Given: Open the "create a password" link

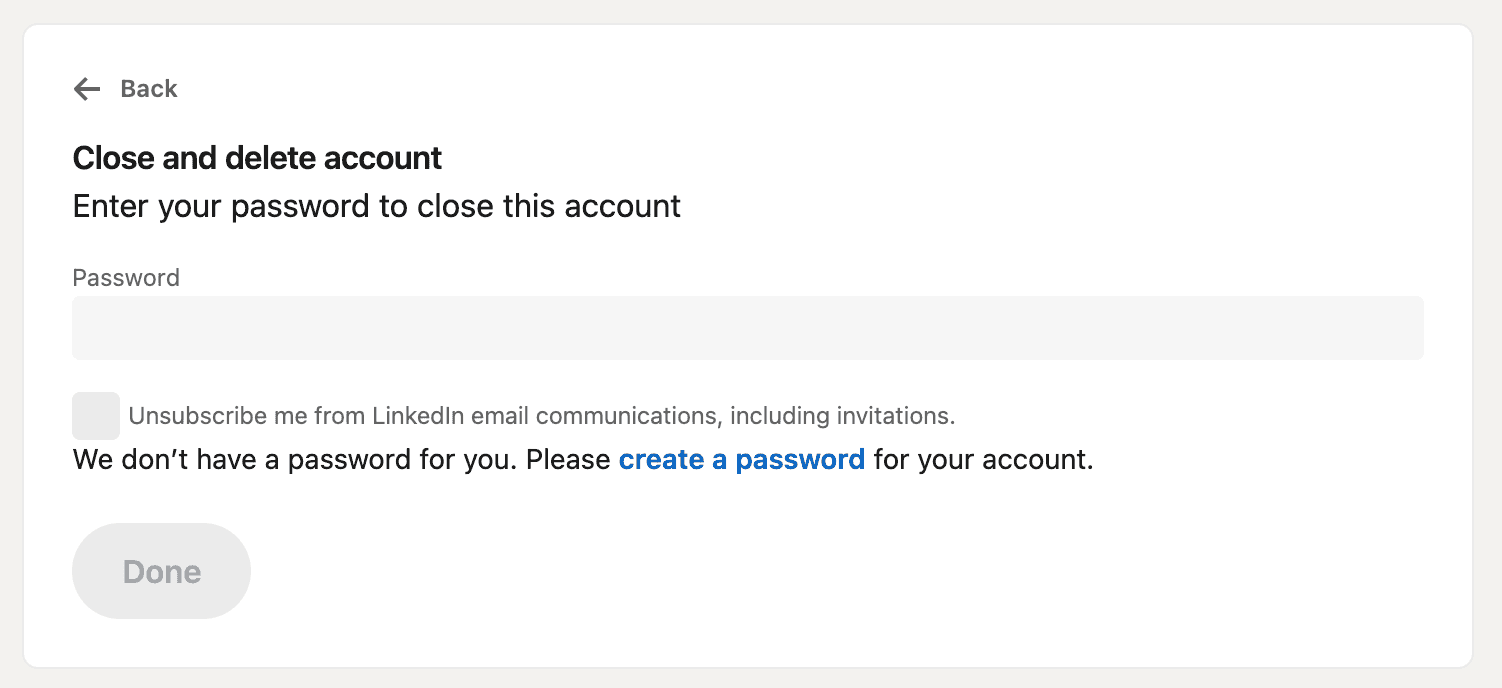Looking at the screenshot, I should [741, 460].
